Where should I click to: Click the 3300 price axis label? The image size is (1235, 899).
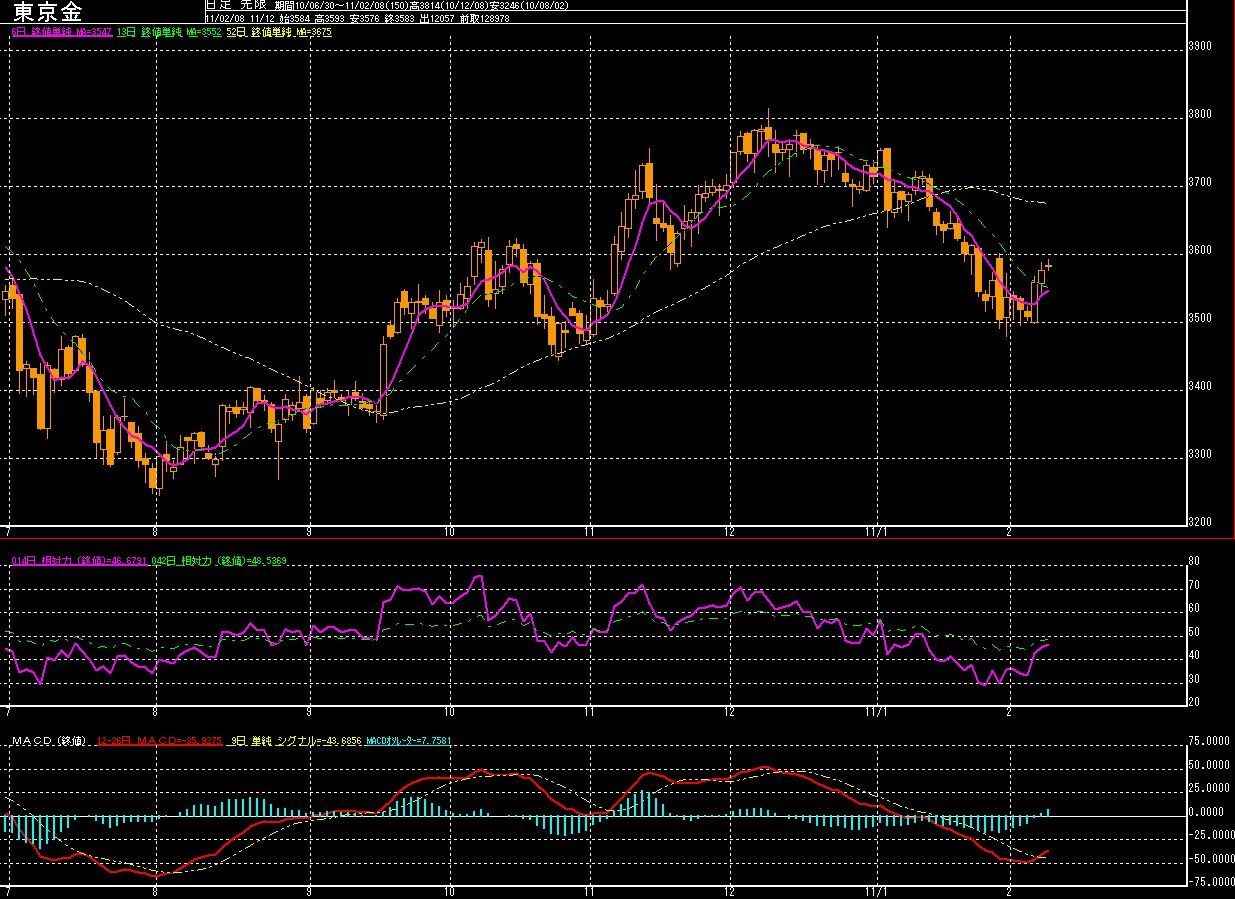click(x=1198, y=454)
